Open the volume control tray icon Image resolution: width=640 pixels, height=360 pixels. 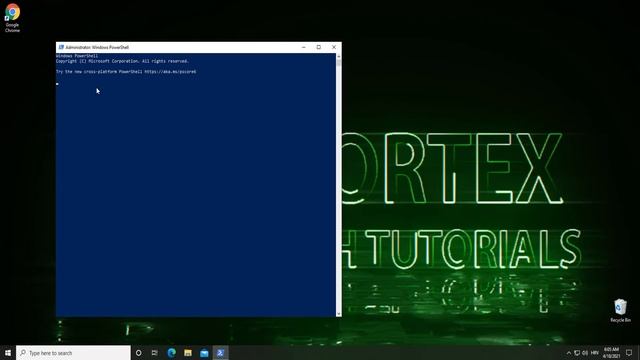585,353
